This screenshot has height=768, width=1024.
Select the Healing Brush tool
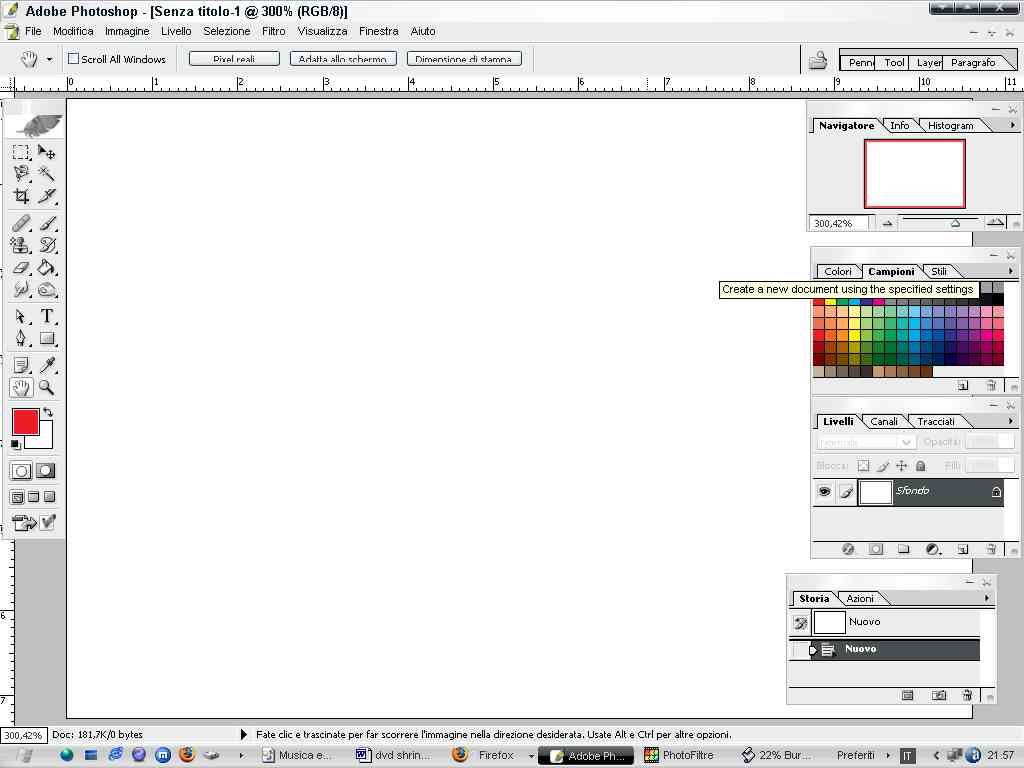coord(21,223)
